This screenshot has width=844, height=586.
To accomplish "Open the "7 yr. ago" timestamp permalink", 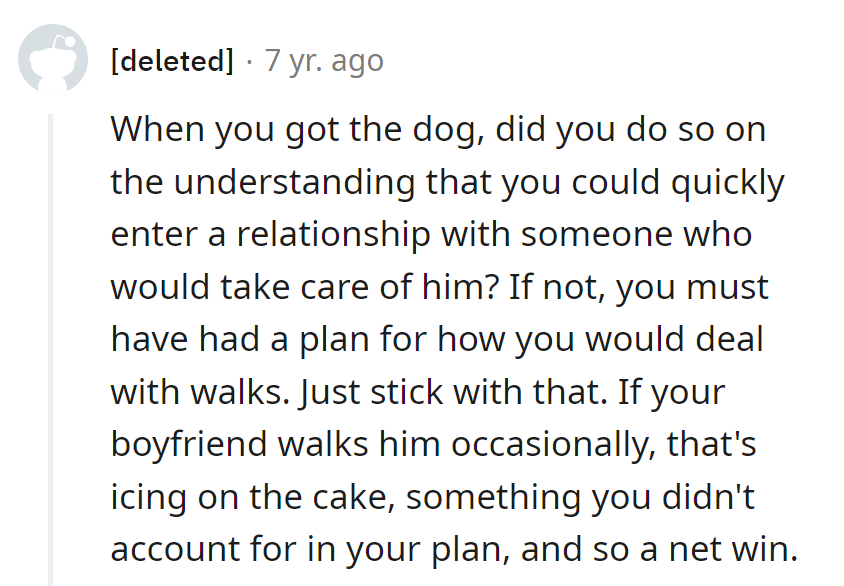I will pyautogui.click(x=324, y=61).
